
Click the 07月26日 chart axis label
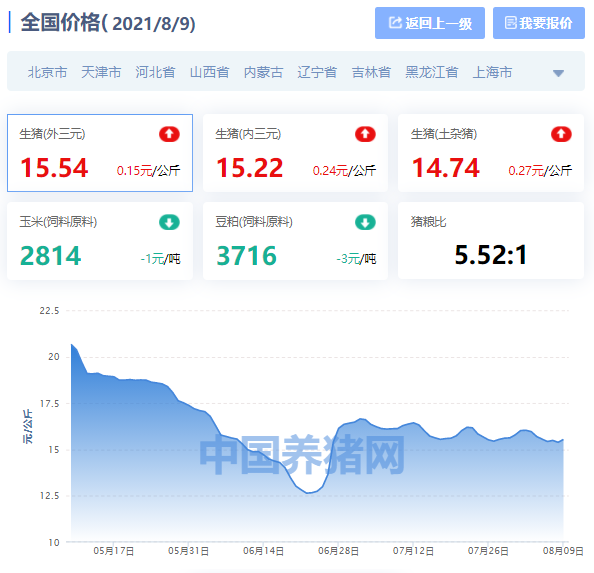tap(488, 551)
